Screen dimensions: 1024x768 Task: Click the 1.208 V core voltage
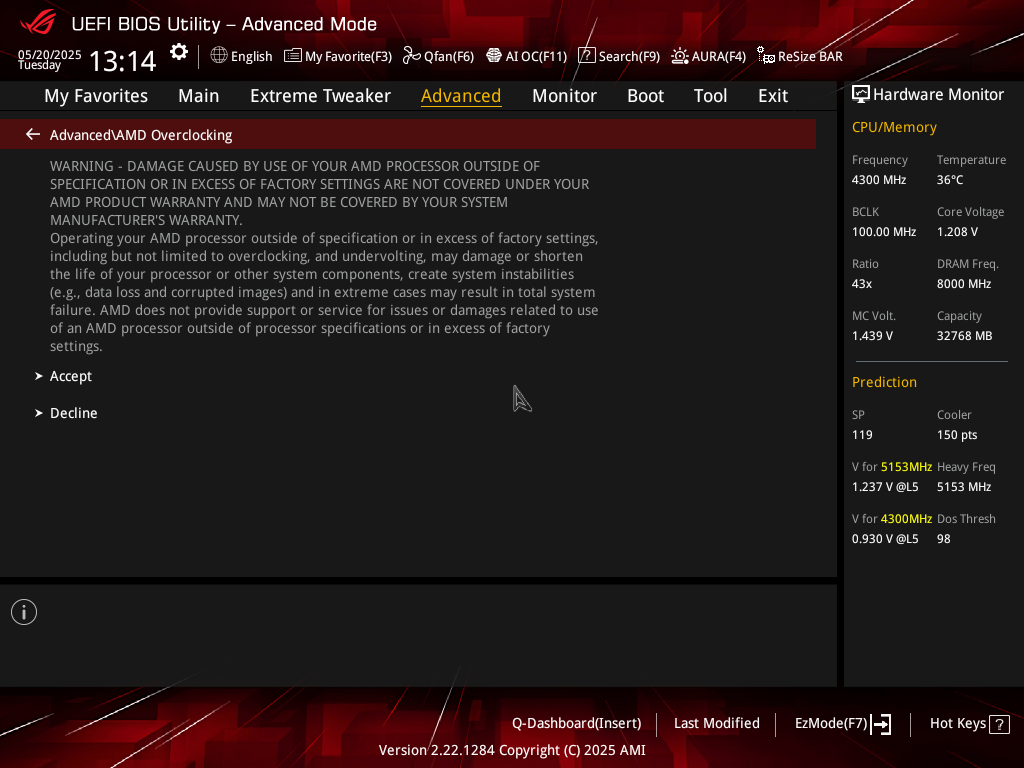pos(957,232)
